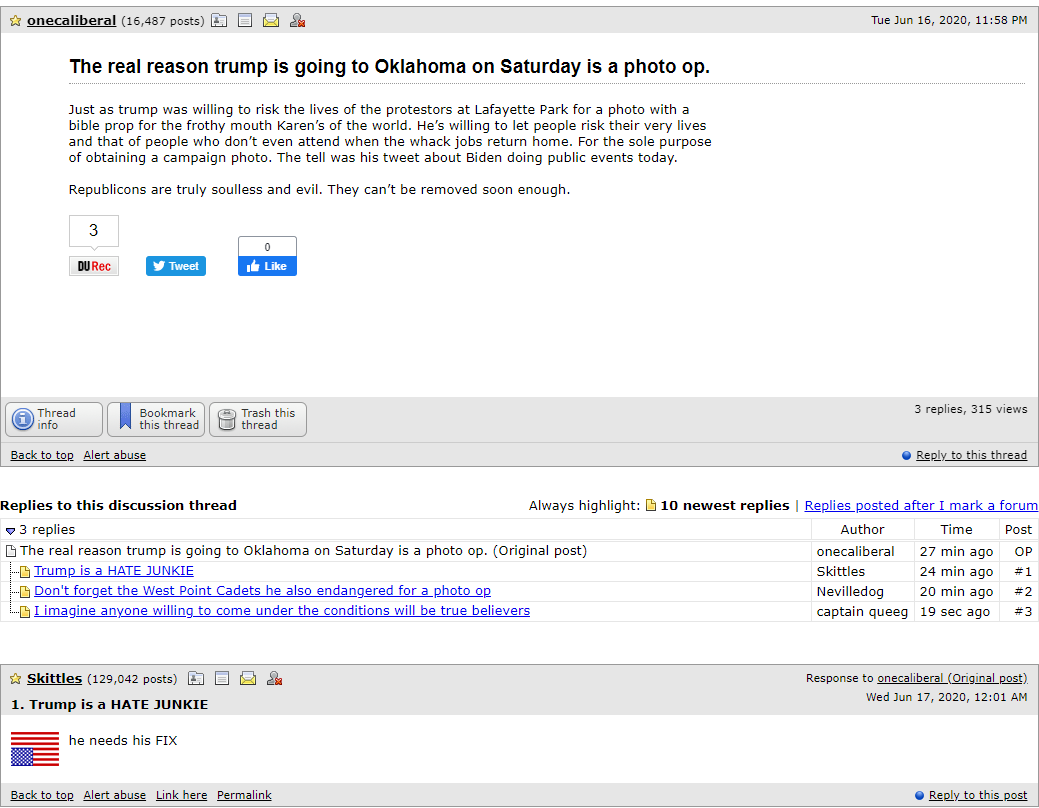
Task: Click time cell '19 sec ago'
Action: (955, 611)
